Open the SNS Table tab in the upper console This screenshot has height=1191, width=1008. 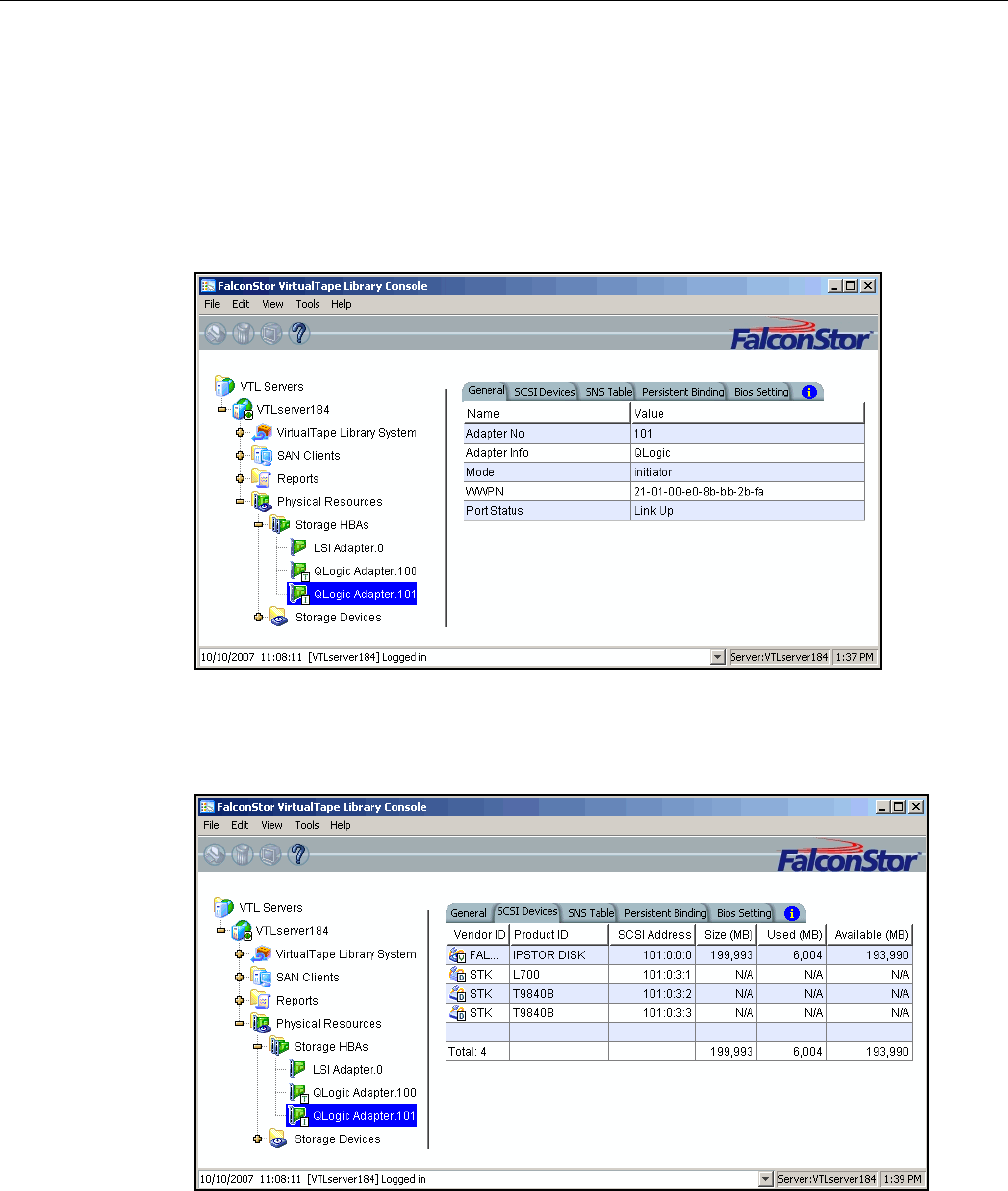608,392
